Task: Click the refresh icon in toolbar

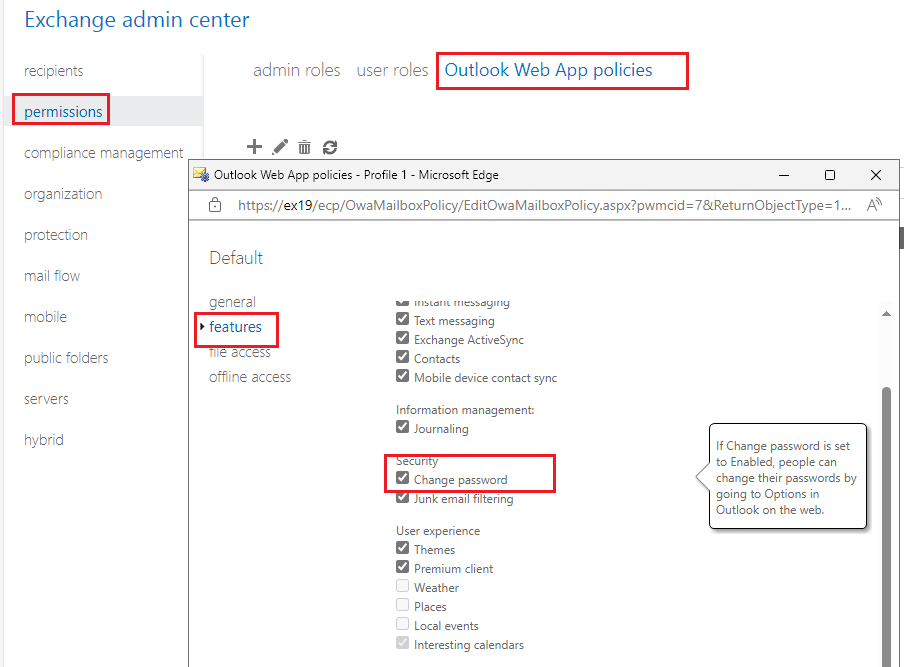Action: 330,148
